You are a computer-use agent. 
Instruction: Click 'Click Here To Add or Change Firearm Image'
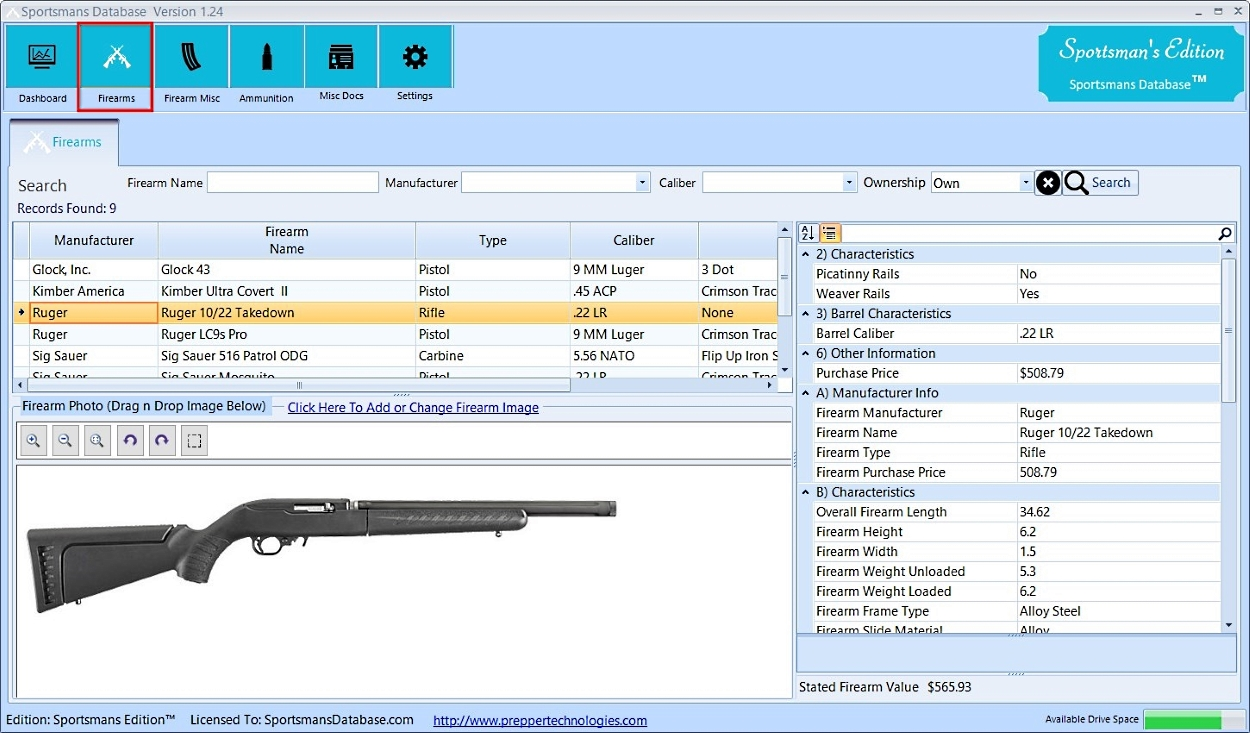[x=413, y=408]
